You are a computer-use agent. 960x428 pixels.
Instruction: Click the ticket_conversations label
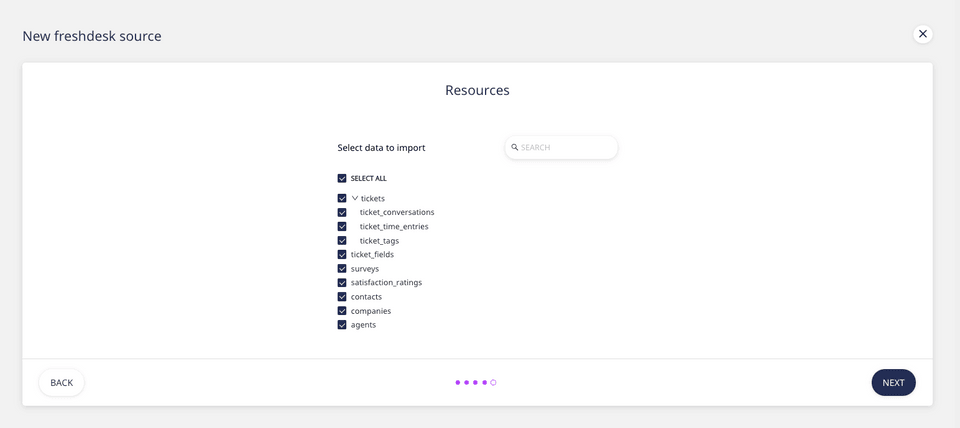coord(397,212)
